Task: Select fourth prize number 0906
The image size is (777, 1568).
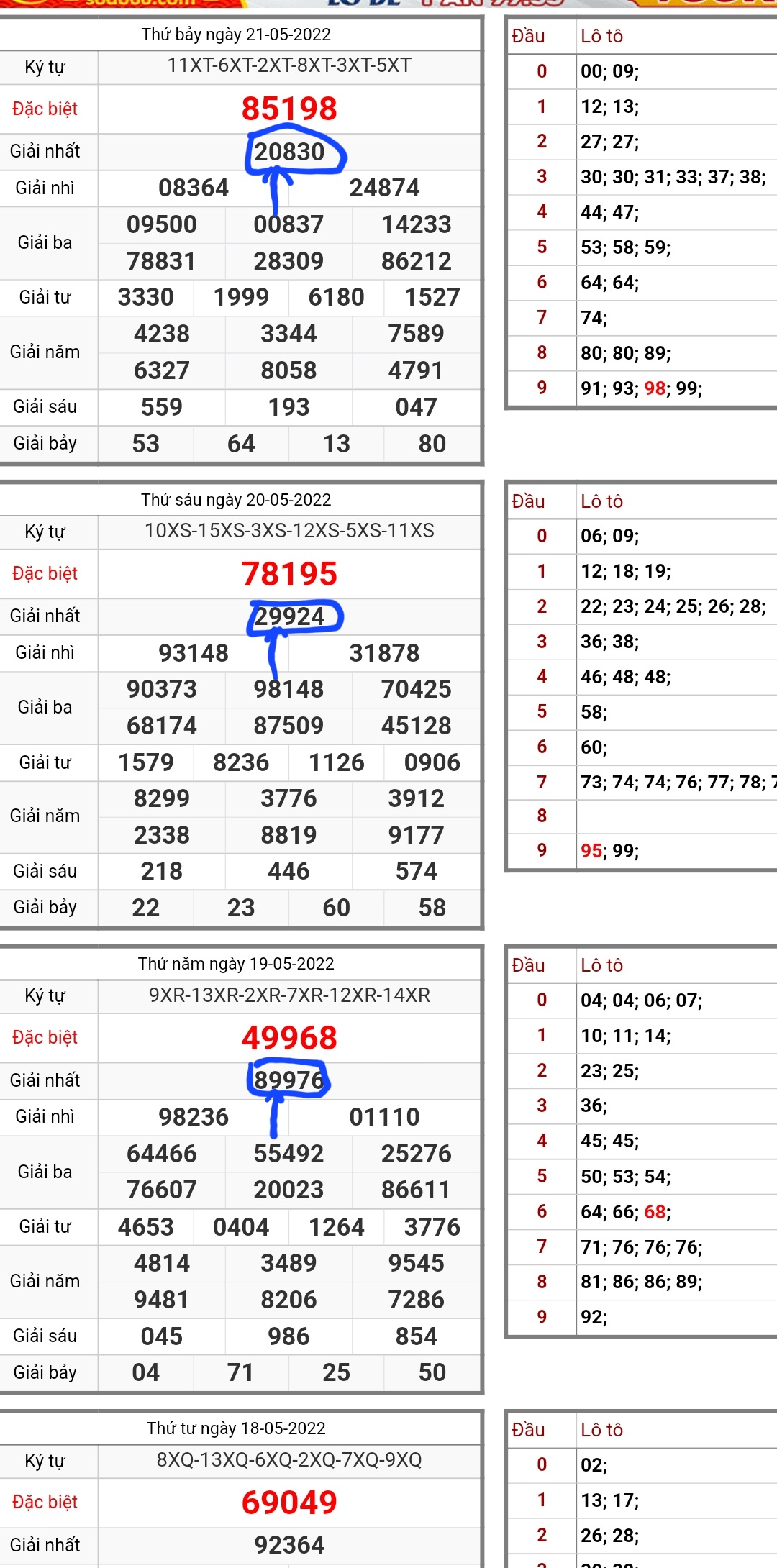Action: [x=432, y=762]
